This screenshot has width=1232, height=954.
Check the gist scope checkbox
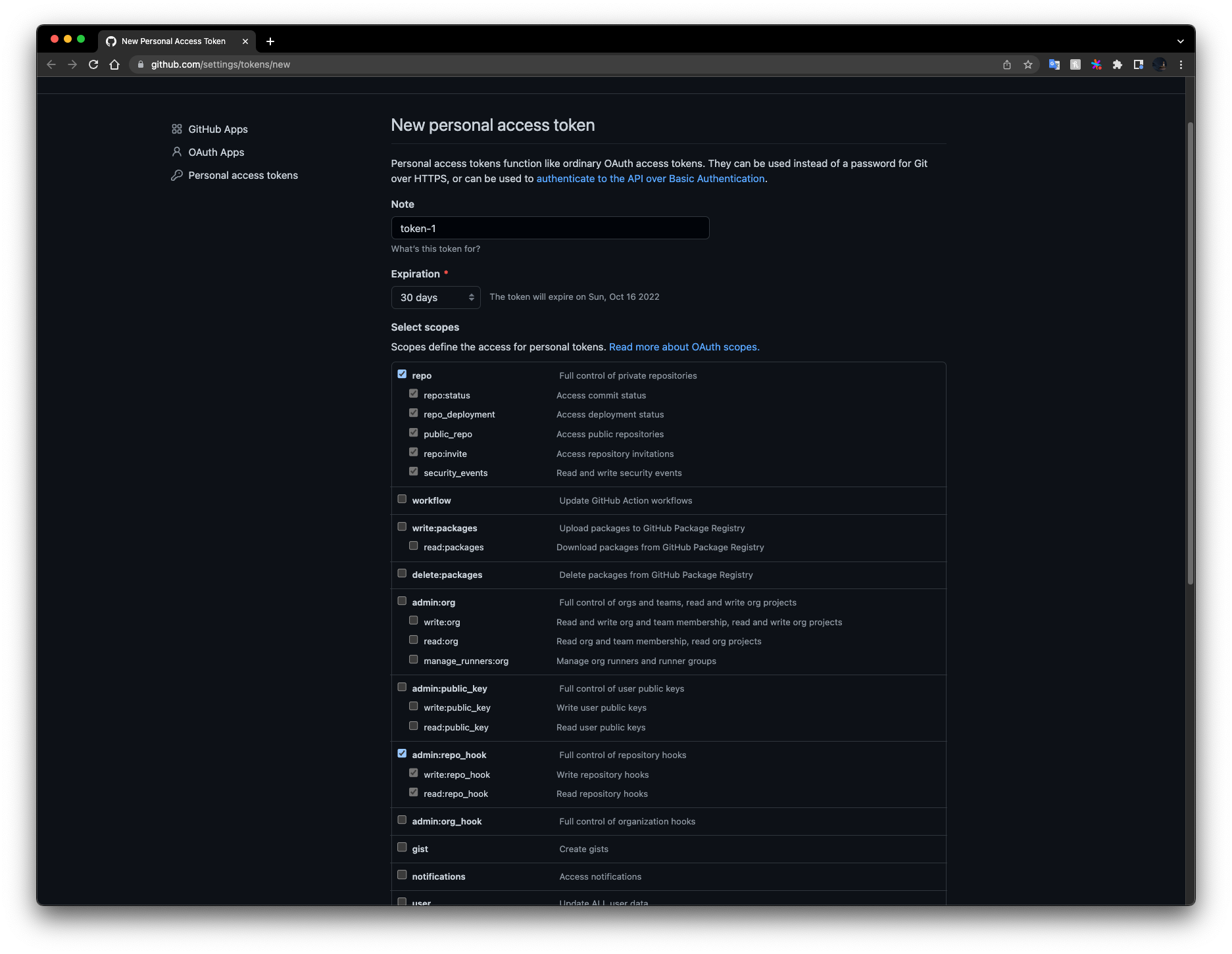click(x=402, y=847)
